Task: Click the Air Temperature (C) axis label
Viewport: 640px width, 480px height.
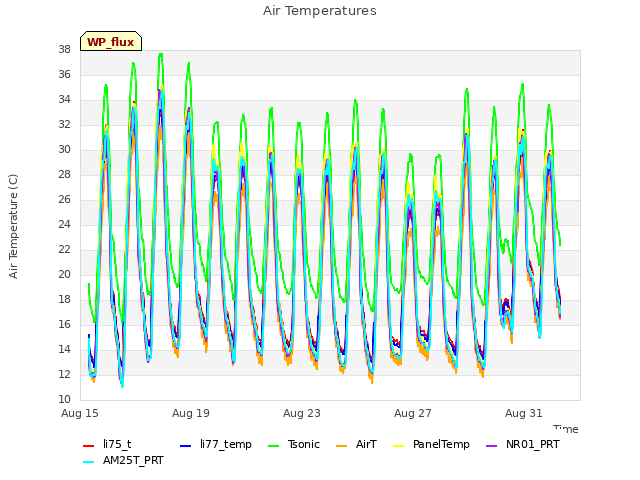Action: click(x=13, y=226)
